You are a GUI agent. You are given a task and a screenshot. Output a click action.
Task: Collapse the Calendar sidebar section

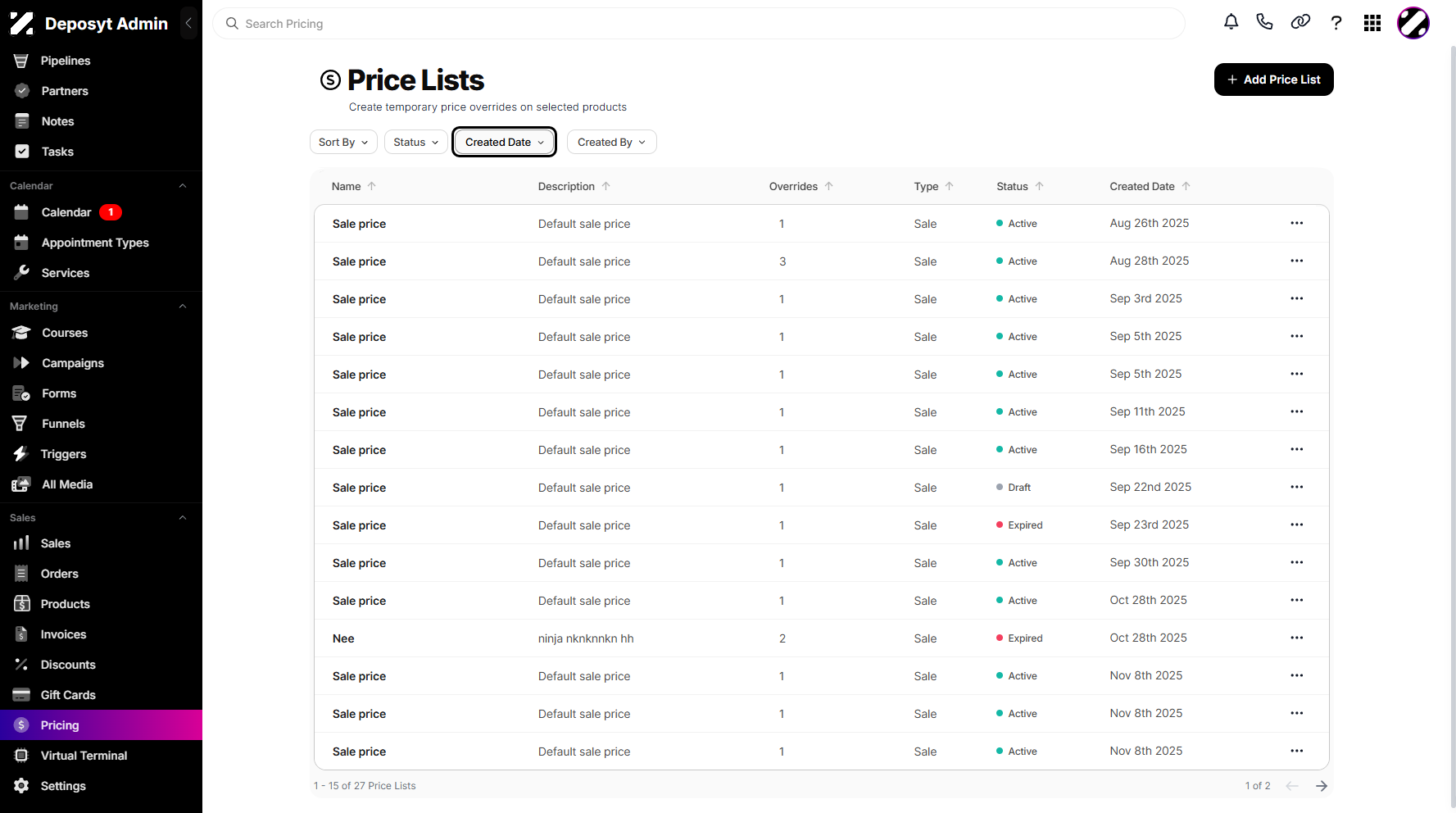183,186
